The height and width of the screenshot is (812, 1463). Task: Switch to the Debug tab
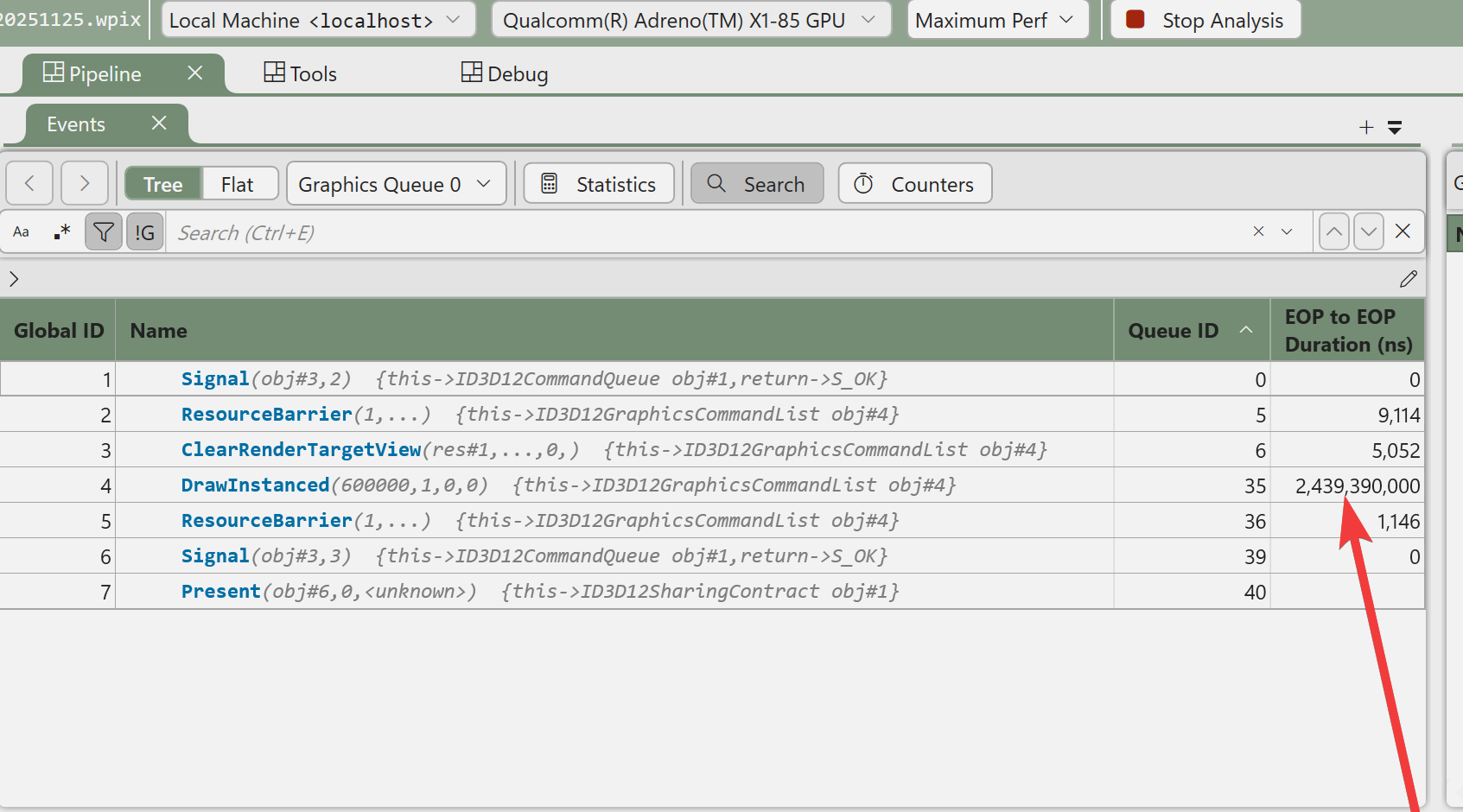pyautogui.click(x=505, y=74)
